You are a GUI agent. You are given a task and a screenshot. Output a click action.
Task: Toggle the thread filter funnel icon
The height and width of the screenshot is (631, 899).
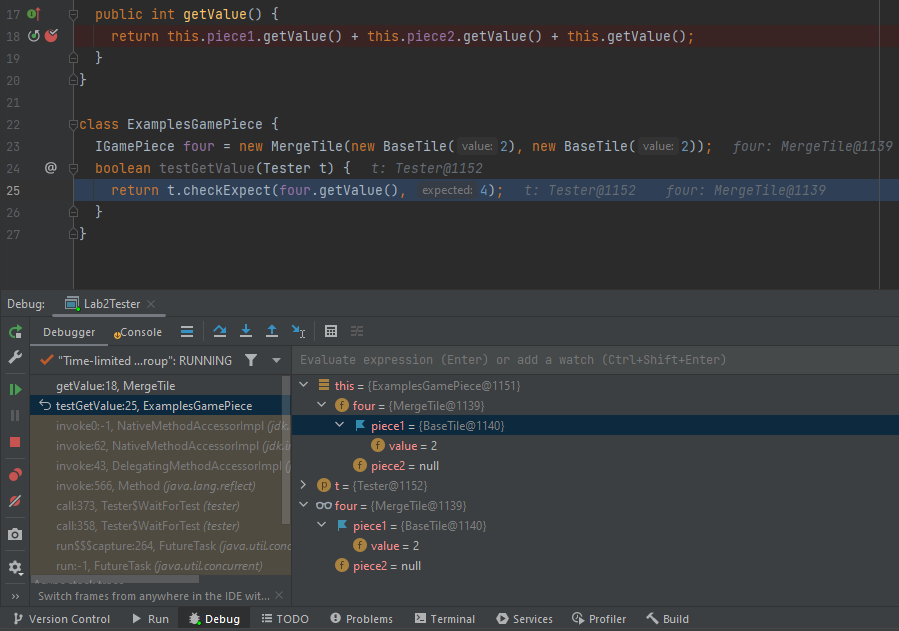click(251, 360)
